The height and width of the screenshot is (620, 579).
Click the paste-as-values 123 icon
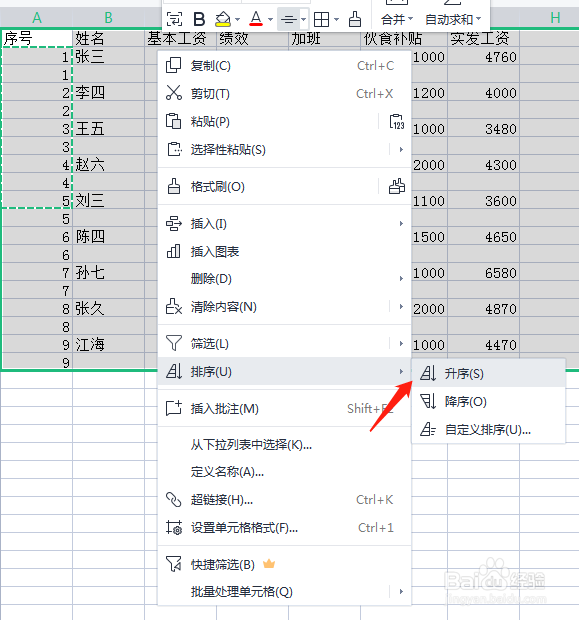[396, 121]
